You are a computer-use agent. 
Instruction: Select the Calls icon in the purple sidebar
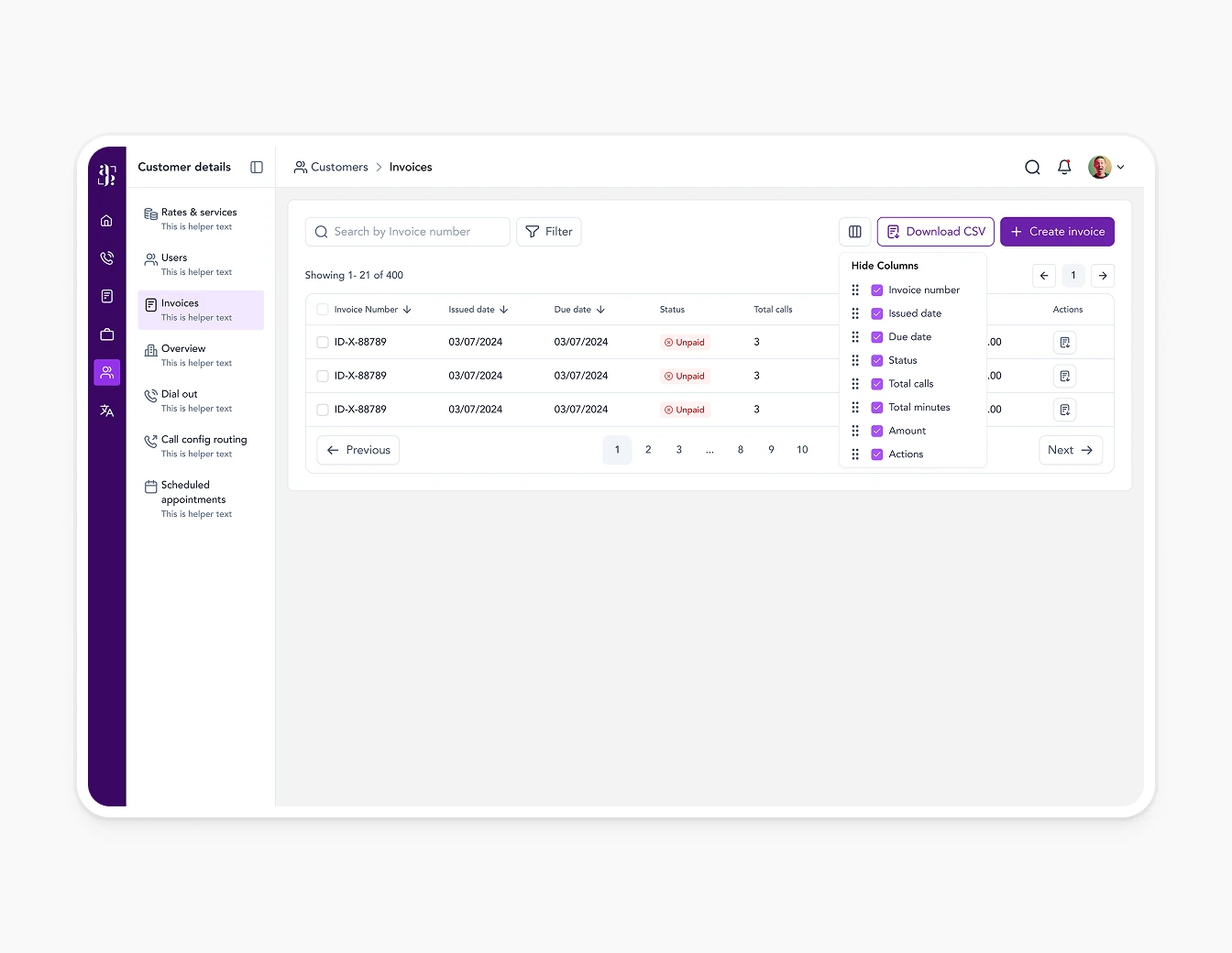[106, 257]
